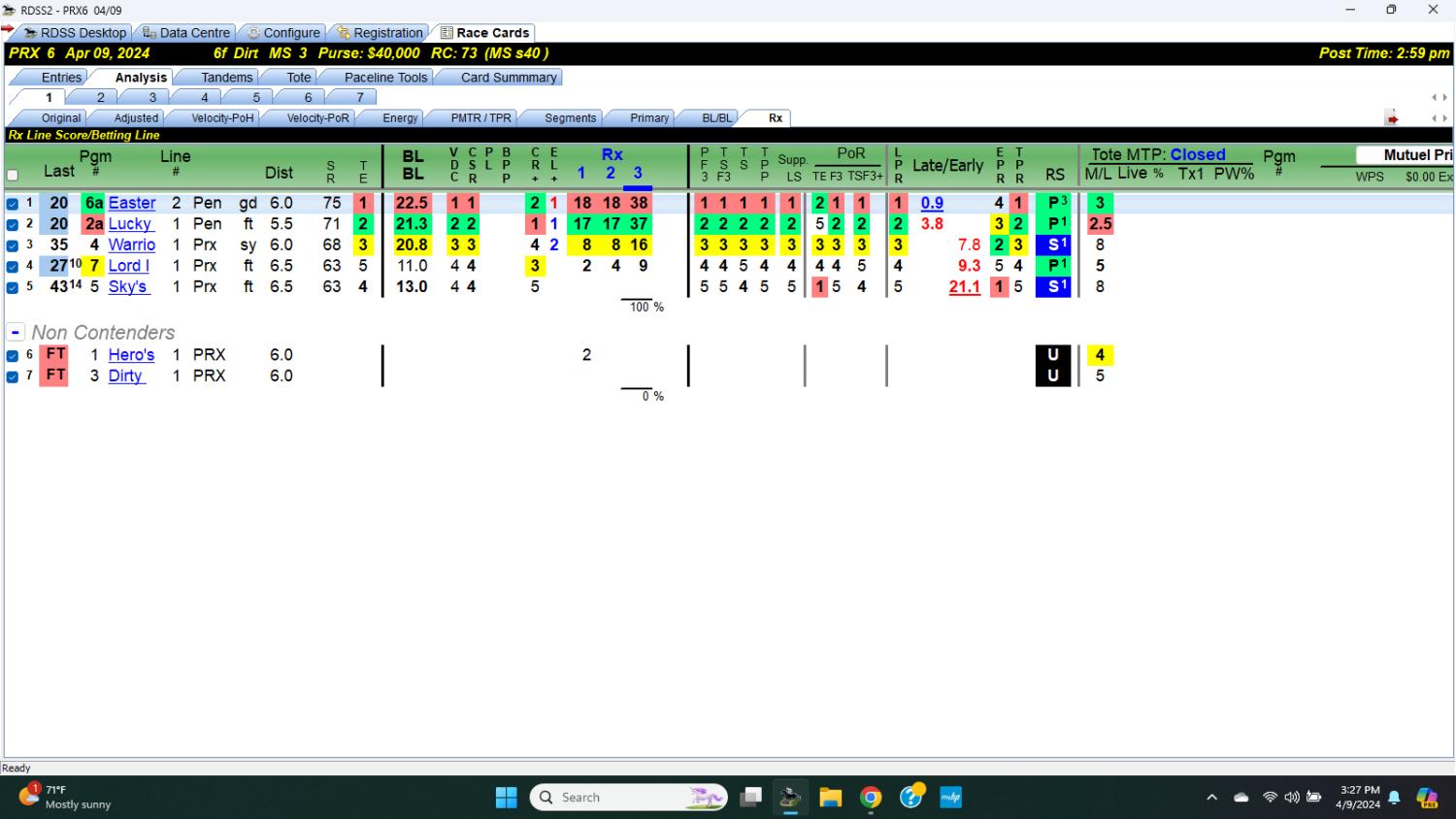
Task: Open the RDSS Desktop tab
Action: 76,33
